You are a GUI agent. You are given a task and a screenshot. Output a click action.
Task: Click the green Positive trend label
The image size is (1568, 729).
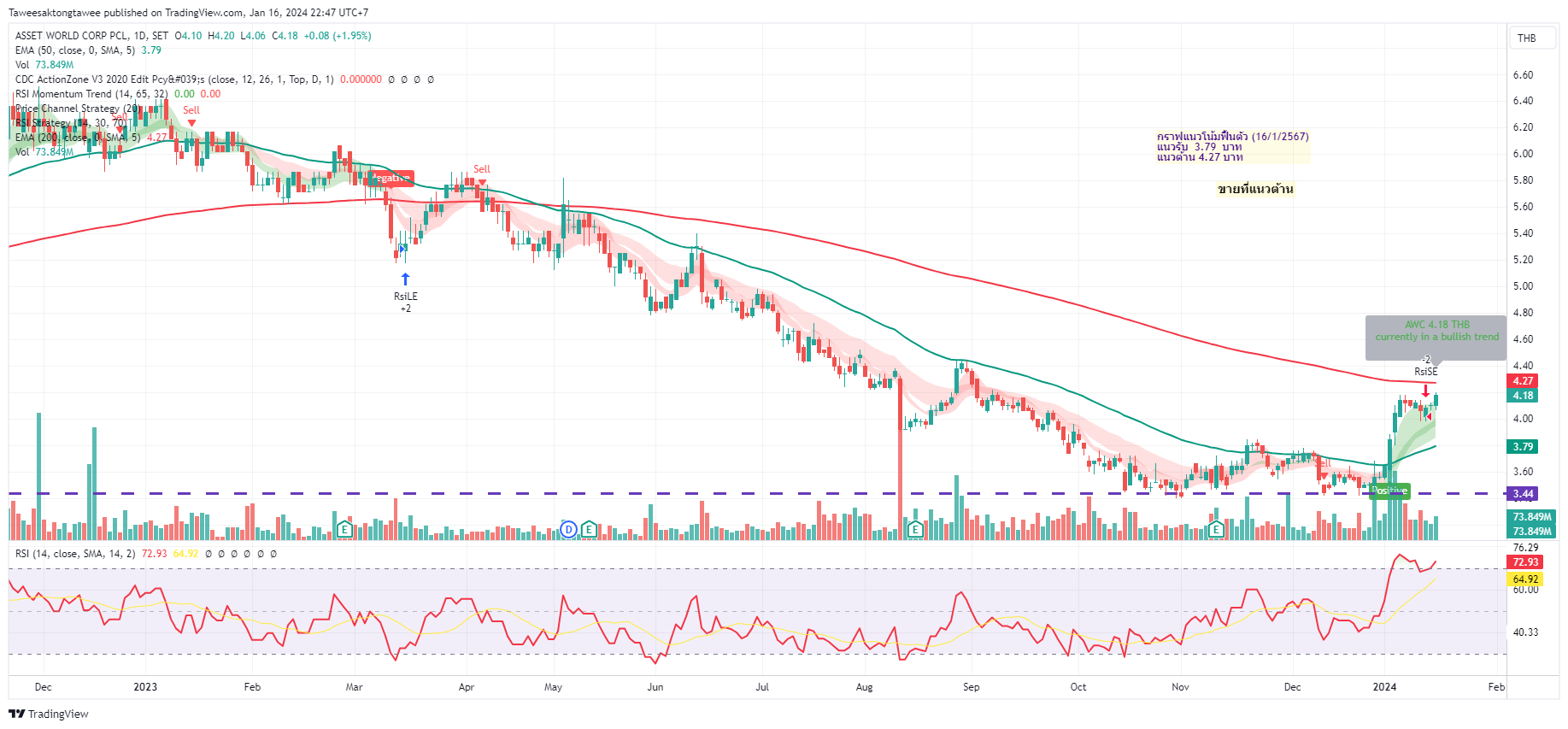coord(1389,491)
